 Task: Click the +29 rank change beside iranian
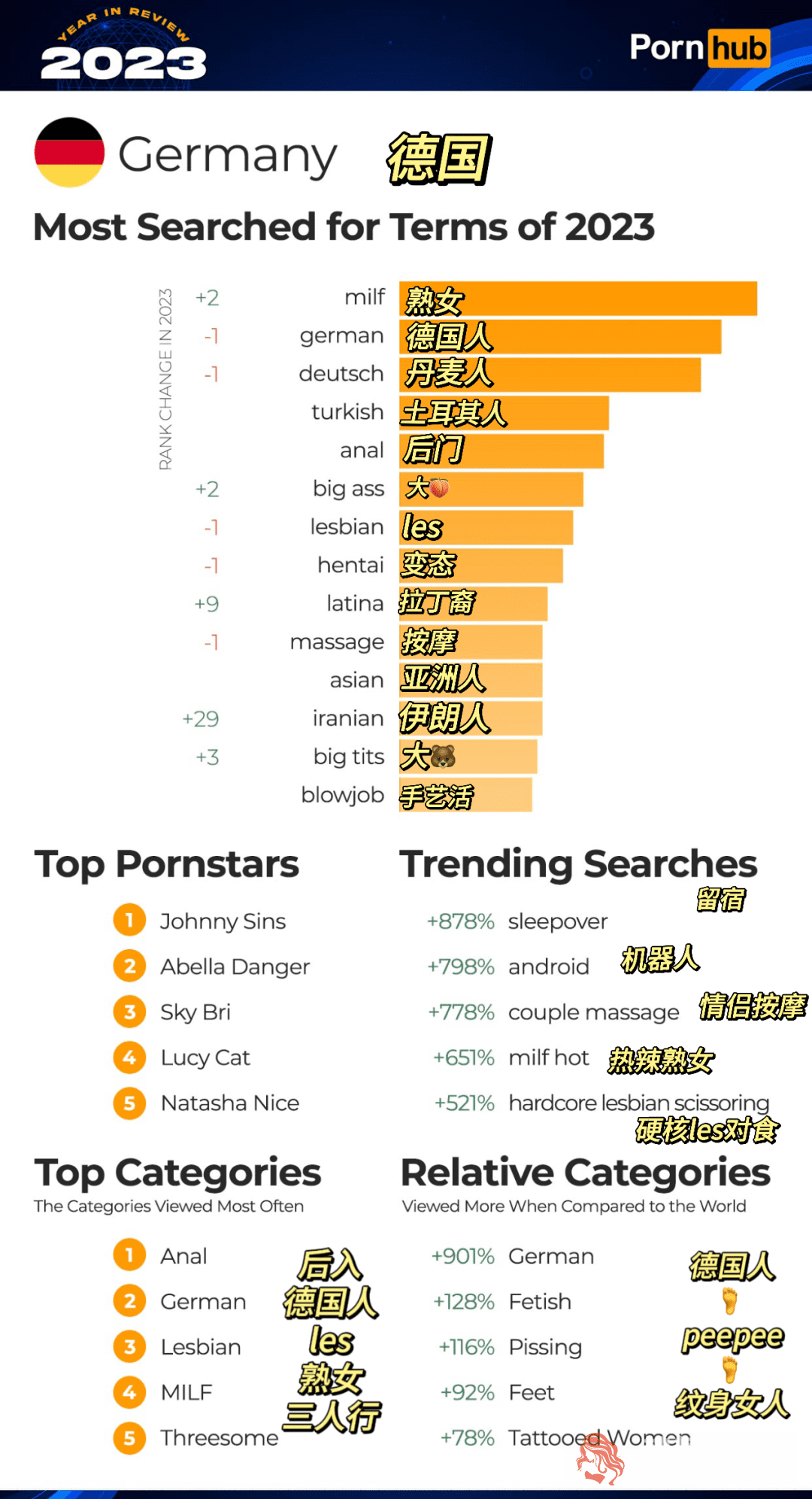pos(201,719)
